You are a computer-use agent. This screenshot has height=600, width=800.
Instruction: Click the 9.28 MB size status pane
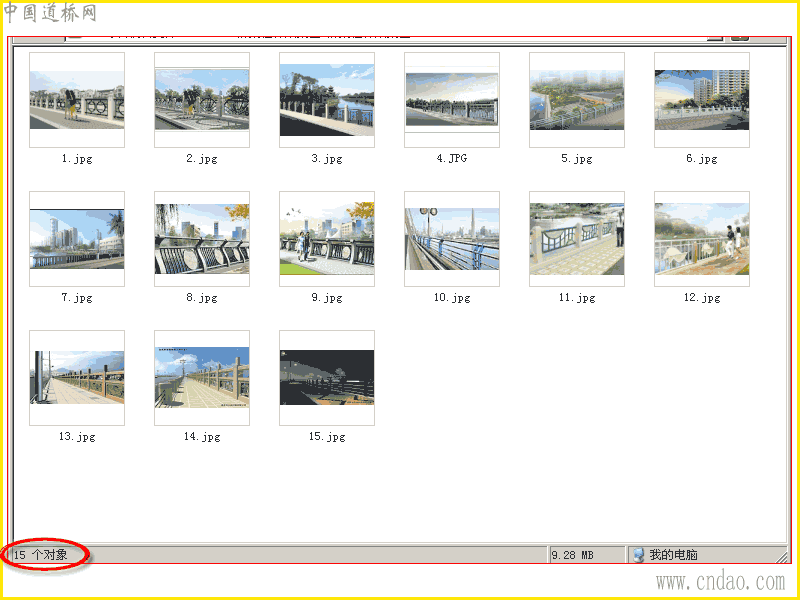(587, 555)
